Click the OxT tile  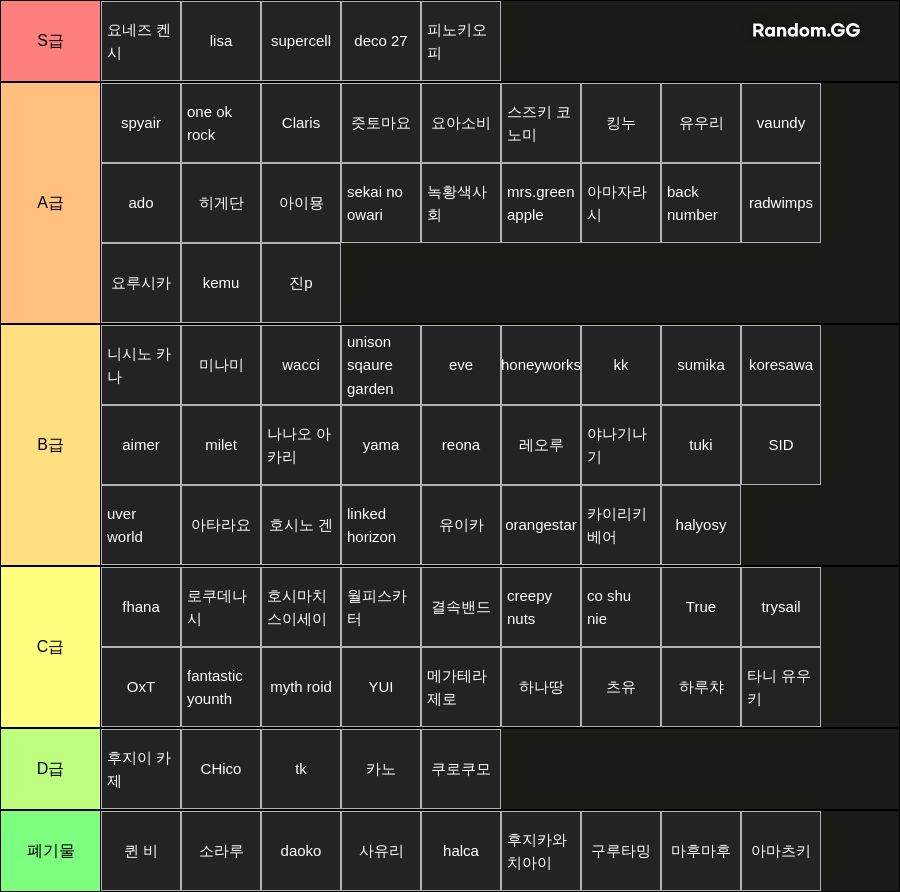(141, 687)
